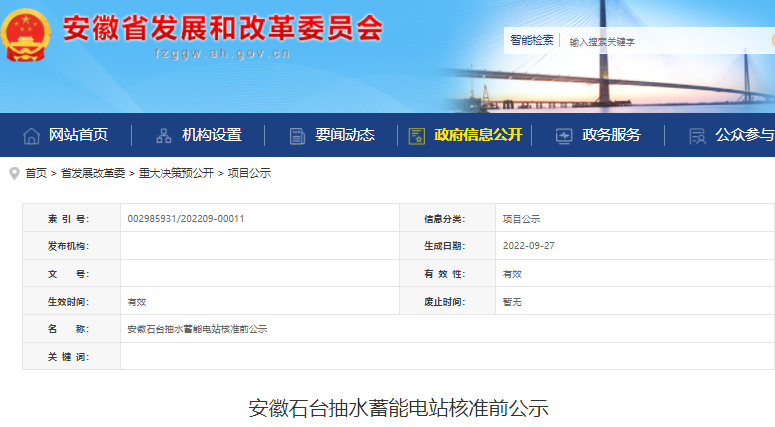Go to 重大决策预公开 breadcrumb link

point(176,173)
